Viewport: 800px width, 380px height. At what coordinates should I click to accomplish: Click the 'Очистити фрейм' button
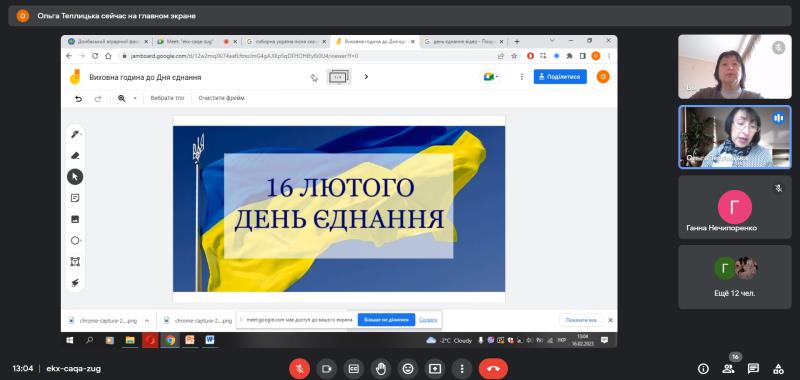[222, 98]
